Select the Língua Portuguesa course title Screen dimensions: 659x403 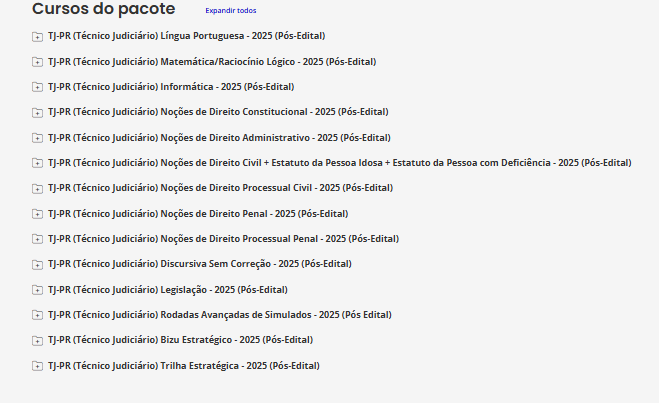(187, 36)
